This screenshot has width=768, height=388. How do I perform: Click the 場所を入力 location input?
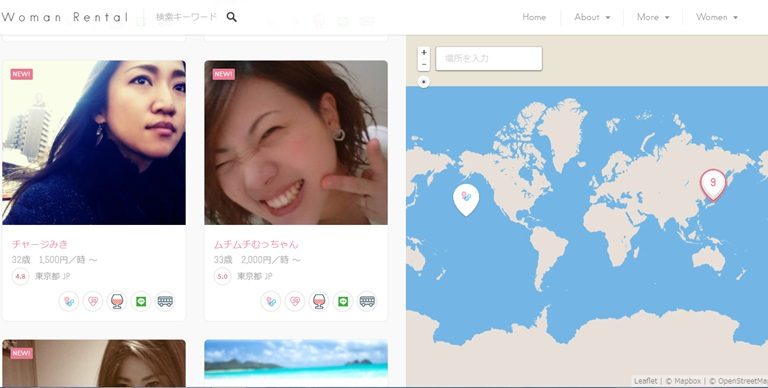[x=489, y=59]
